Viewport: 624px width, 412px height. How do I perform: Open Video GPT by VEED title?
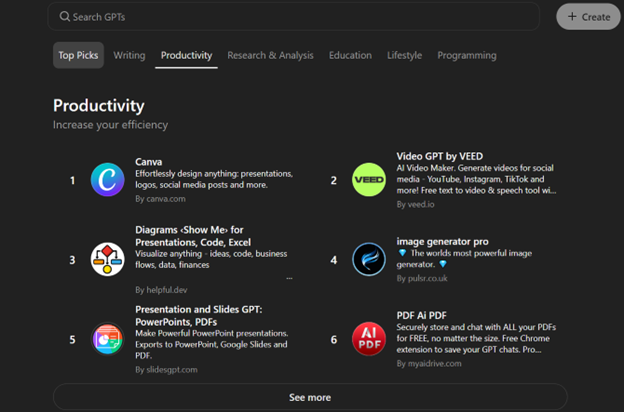(x=440, y=156)
